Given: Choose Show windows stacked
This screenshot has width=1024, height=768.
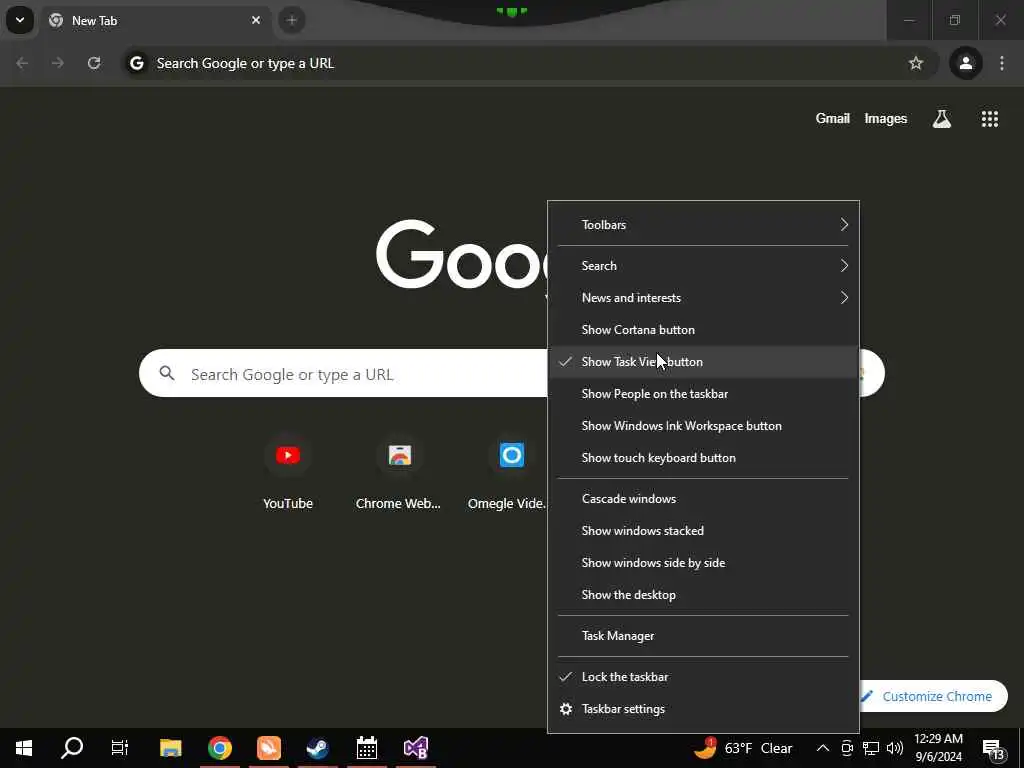Looking at the screenshot, I should click(x=703, y=531).
